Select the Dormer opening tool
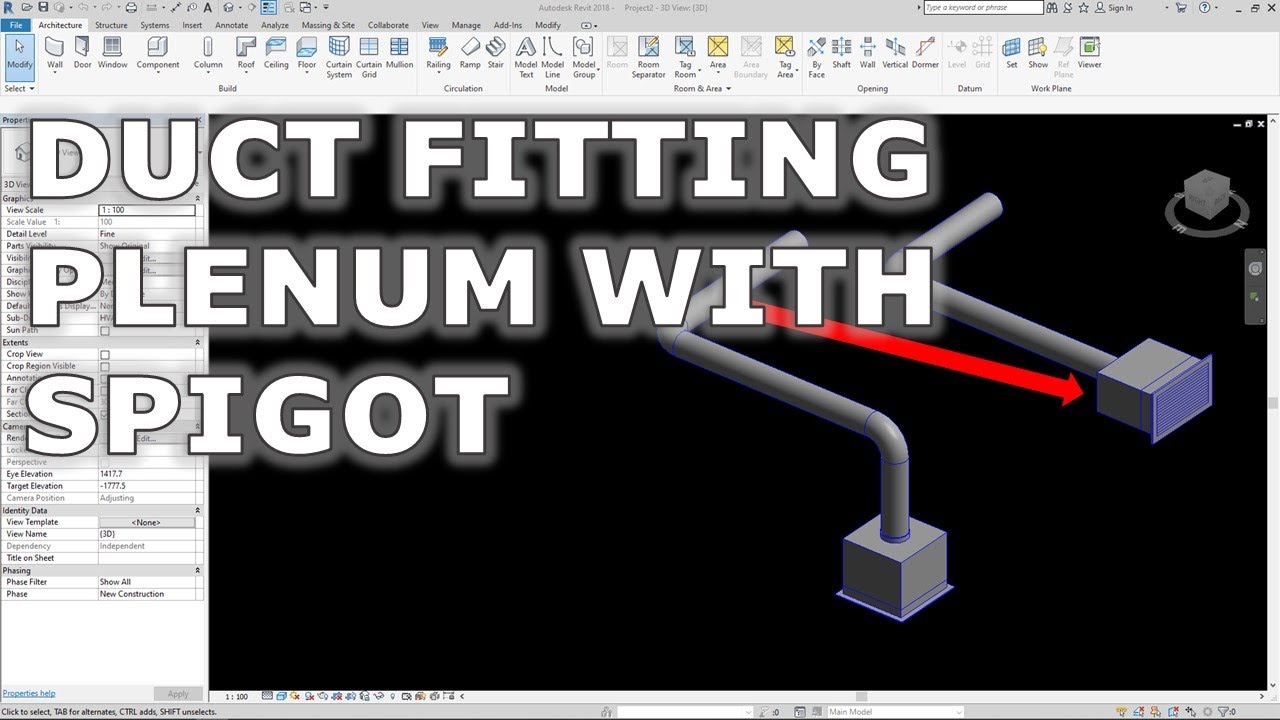The width and height of the screenshot is (1280, 720). coord(925,54)
